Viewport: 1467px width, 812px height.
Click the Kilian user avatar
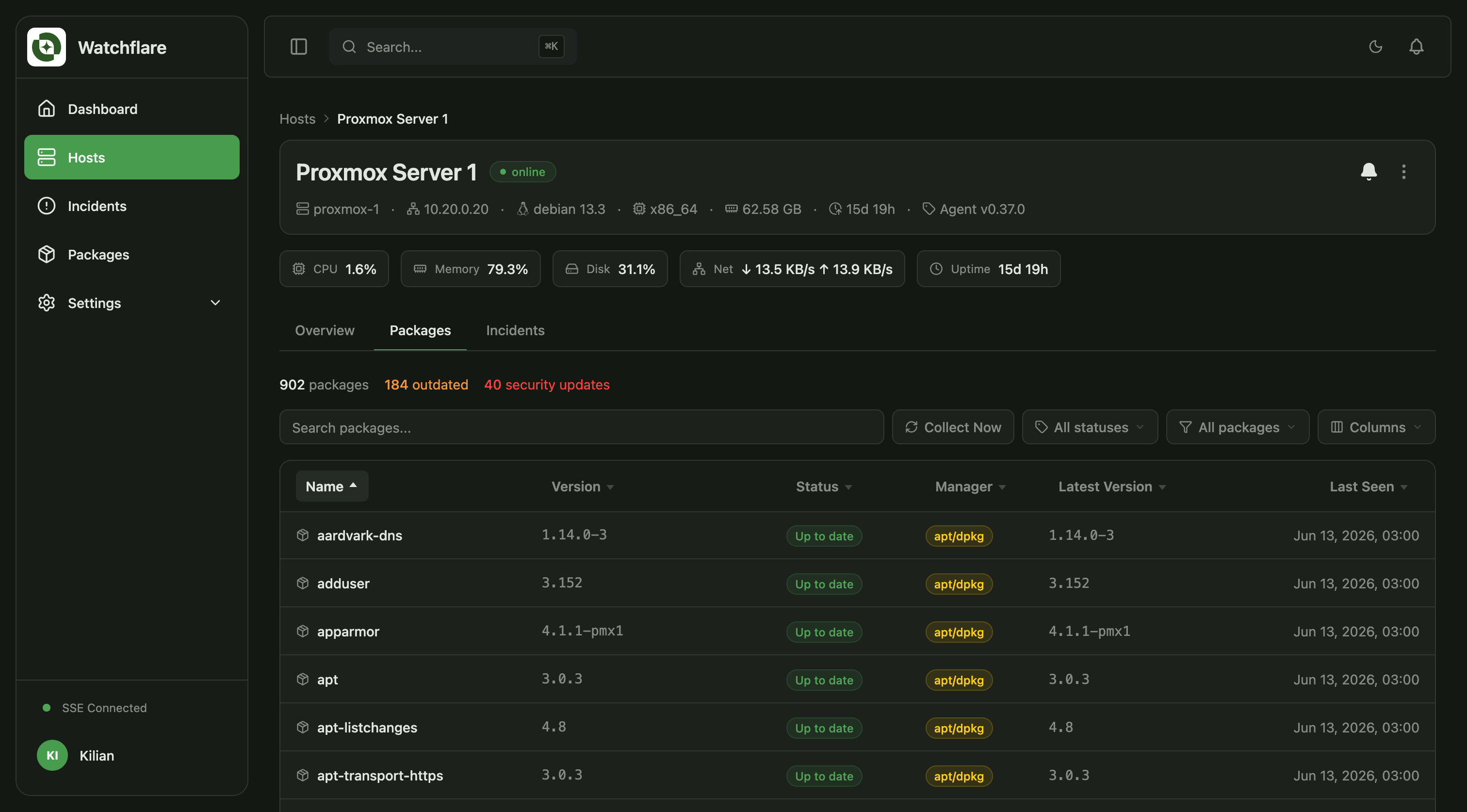coord(52,755)
